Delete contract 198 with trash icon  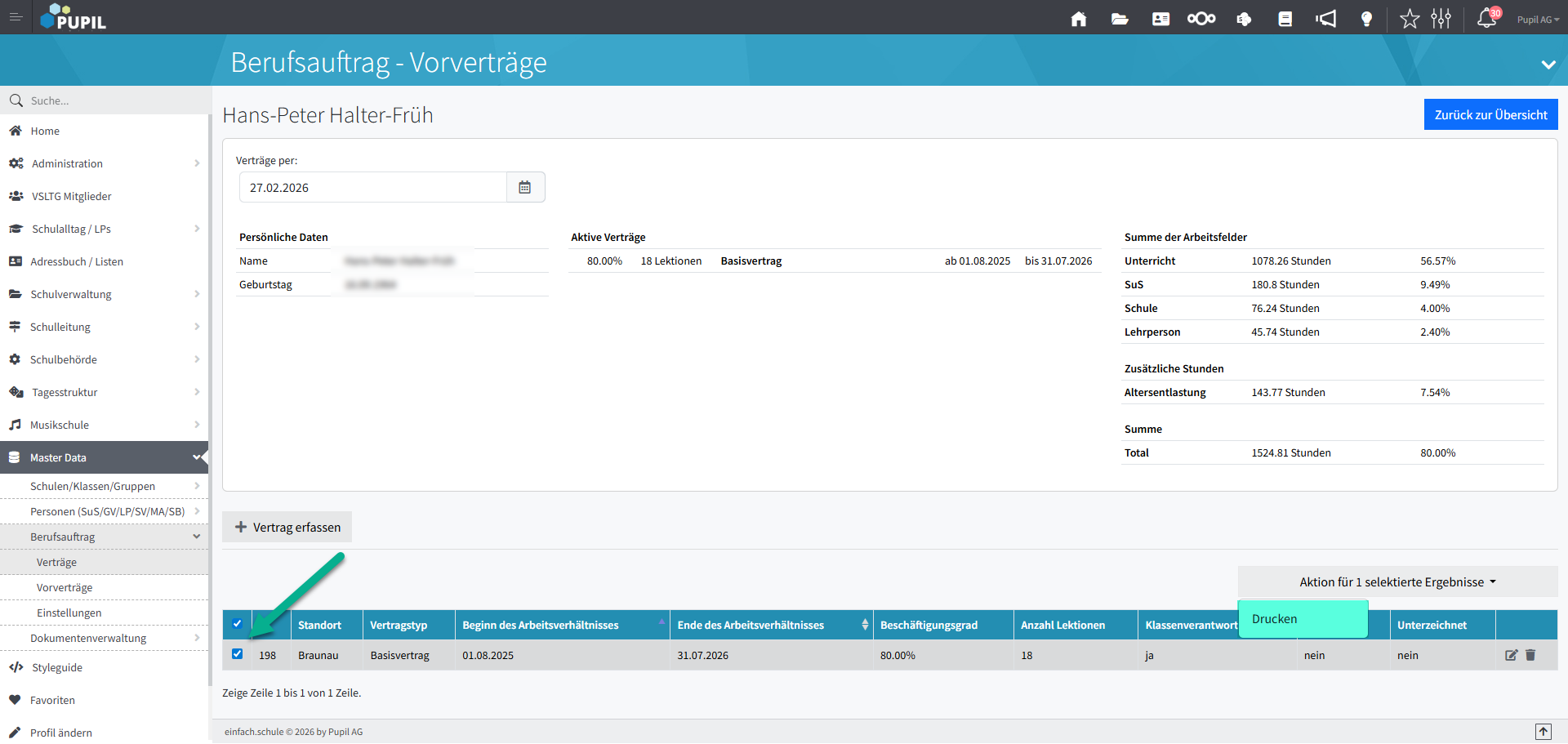click(1530, 655)
